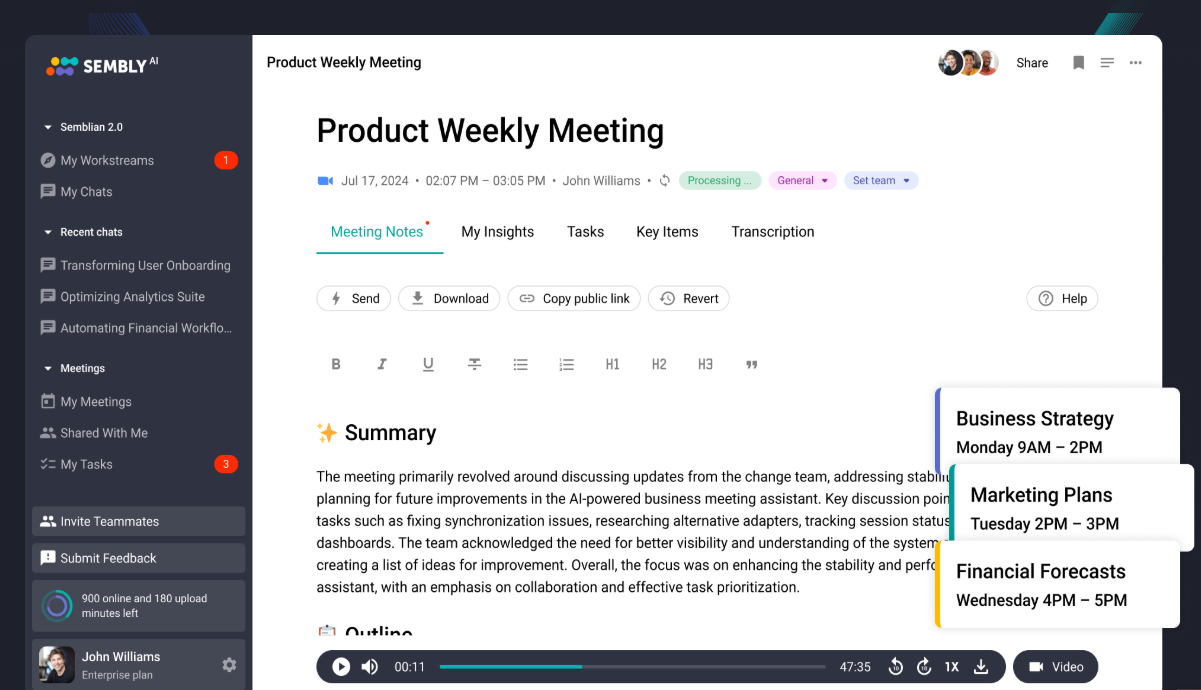Image resolution: width=1201 pixels, height=690 pixels.
Task: Download audio from the player bar
Action: tap(981, 667)
